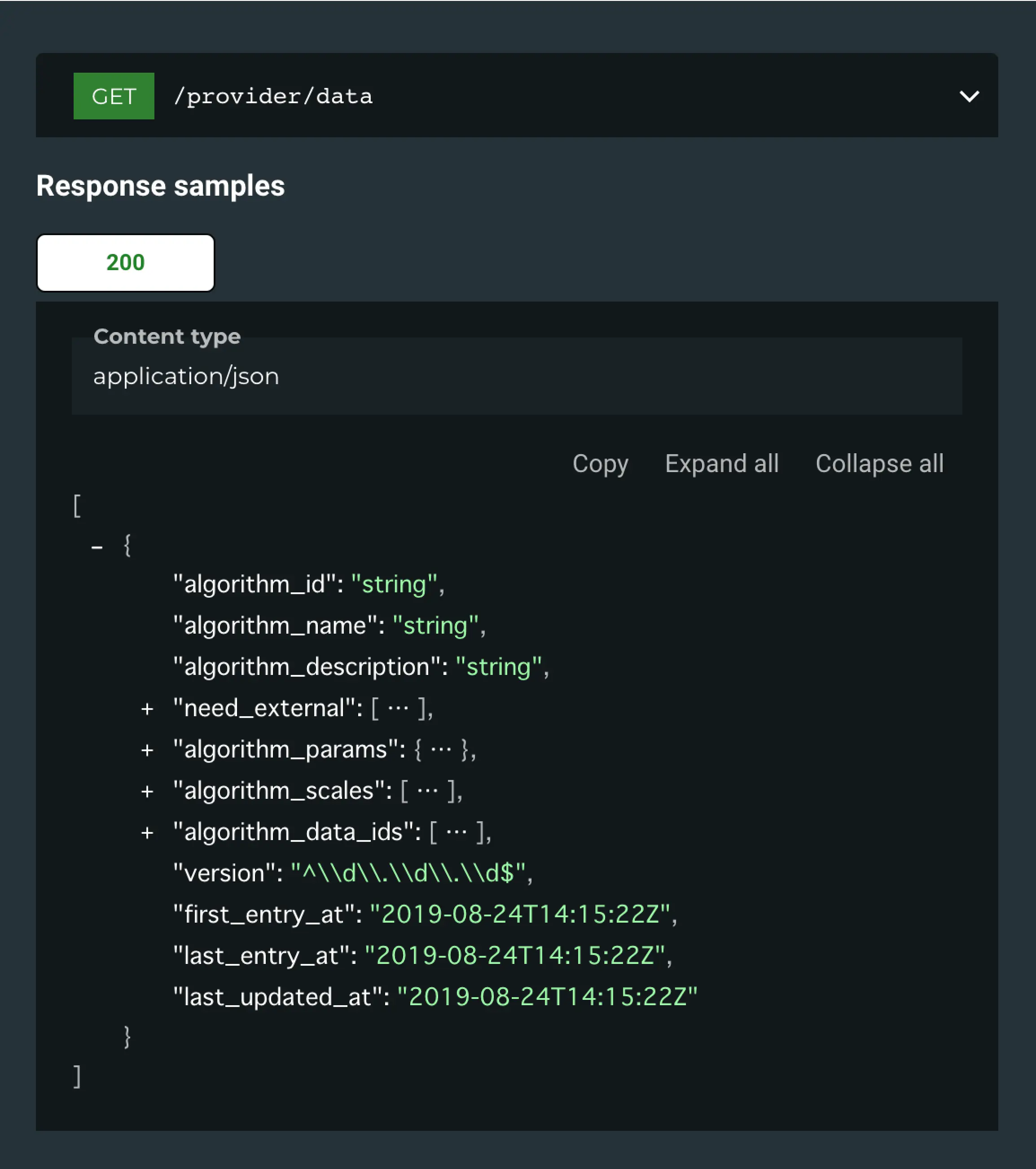Expand the algorithm_scales array
The image size is (1036, 1169).
[147, 792]
